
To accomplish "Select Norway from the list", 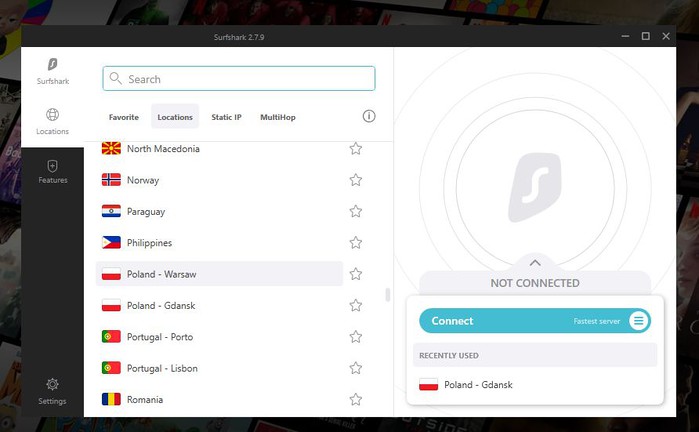I will pyautogui.click(x=219, y=180).
